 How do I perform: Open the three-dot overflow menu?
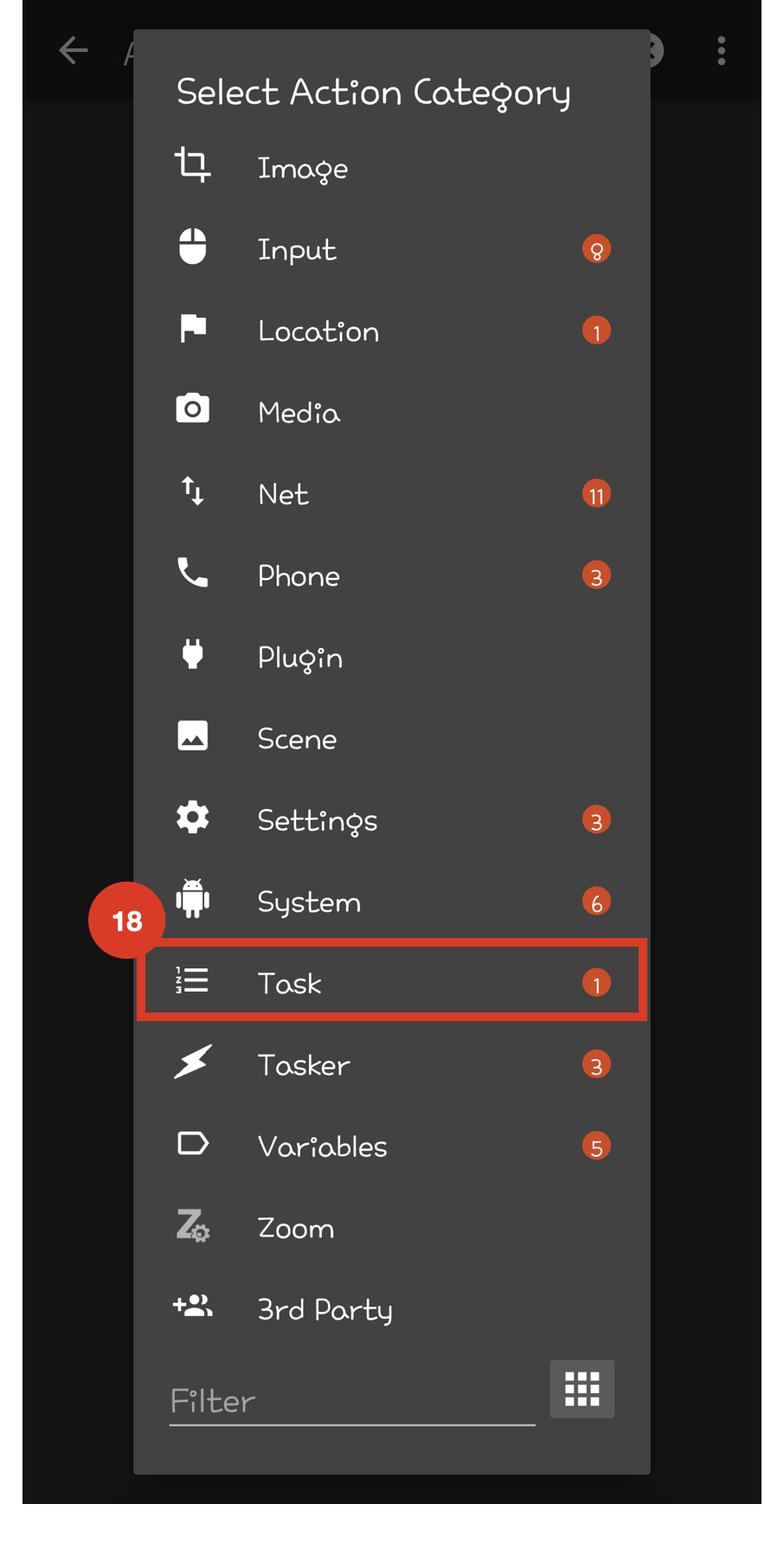[x=722, y=50]
